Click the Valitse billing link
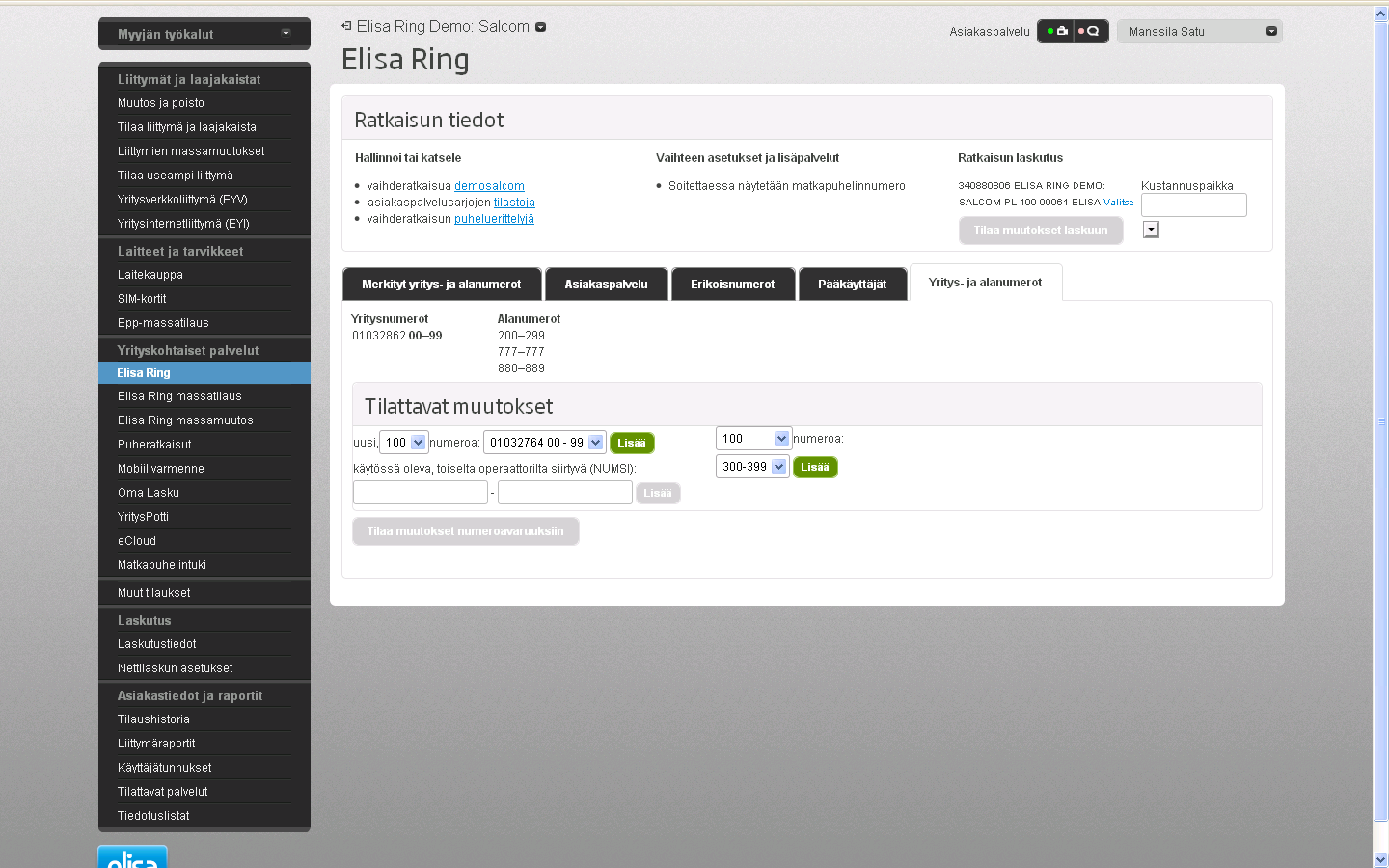 tap(1119, 203)
